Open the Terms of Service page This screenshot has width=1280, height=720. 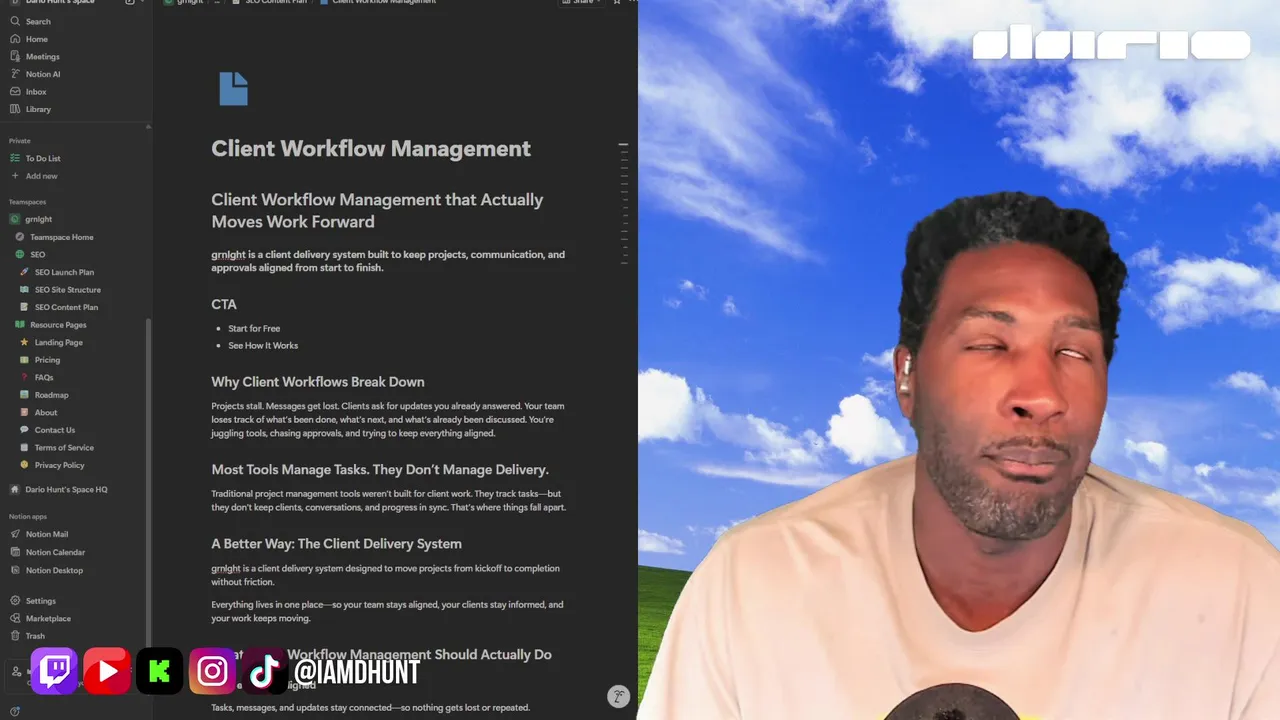click(64, 448)
